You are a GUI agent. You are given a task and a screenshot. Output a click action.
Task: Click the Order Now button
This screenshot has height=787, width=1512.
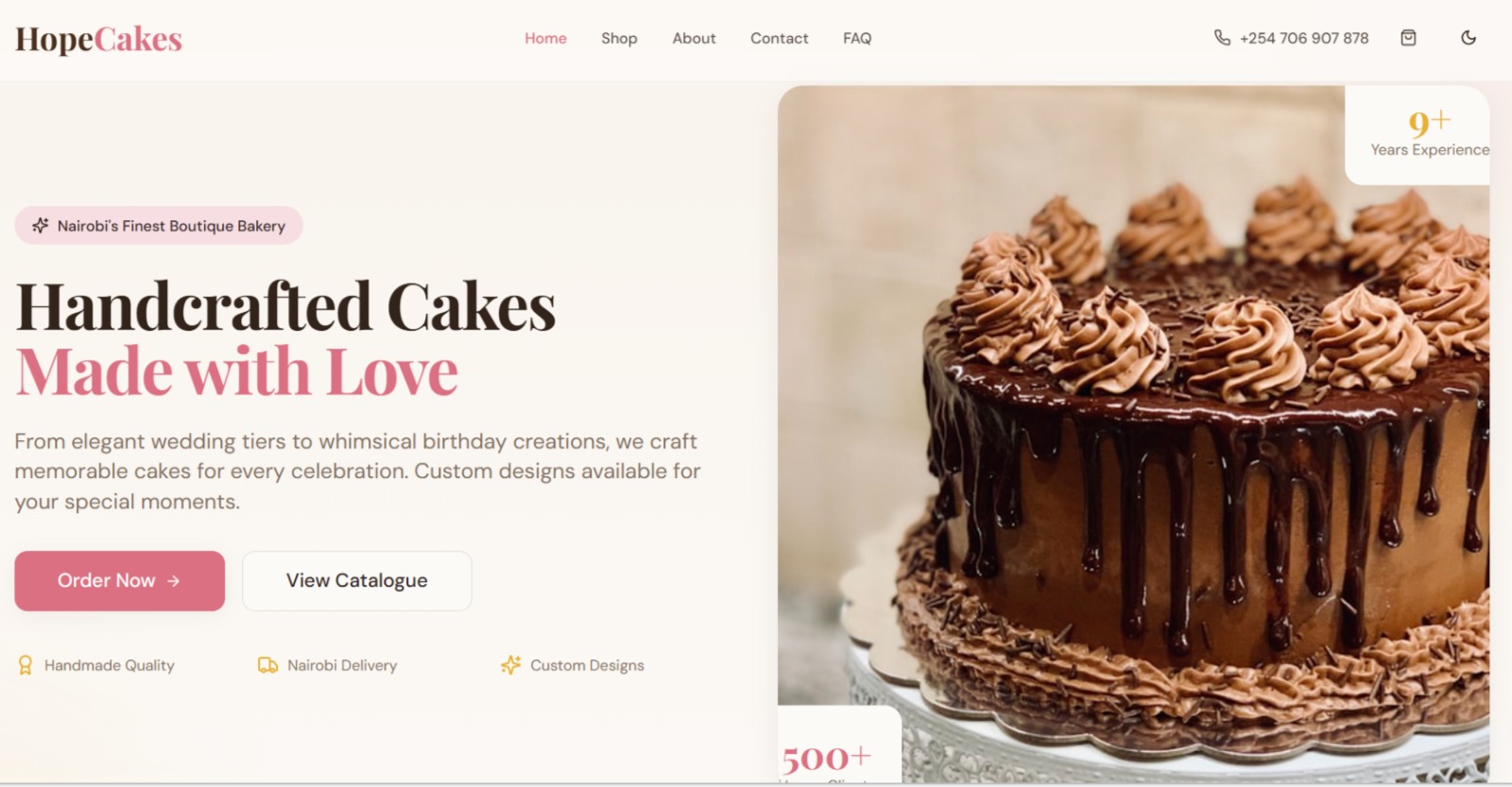coord(119,581)
